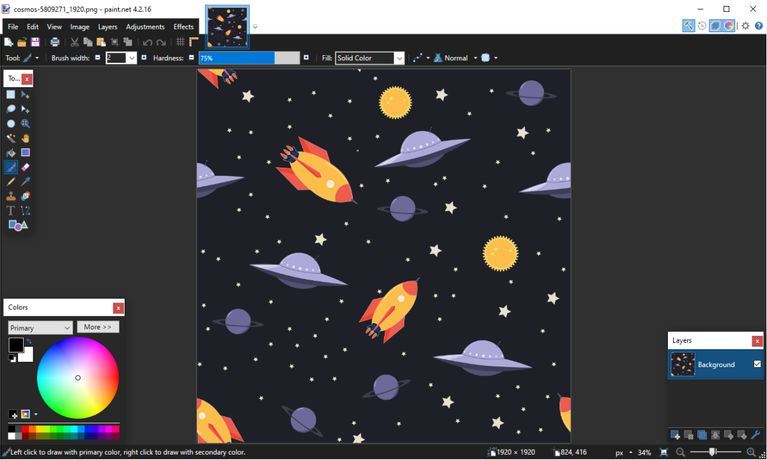
Task: Click the Hardness slider bar
Action: 249,58
